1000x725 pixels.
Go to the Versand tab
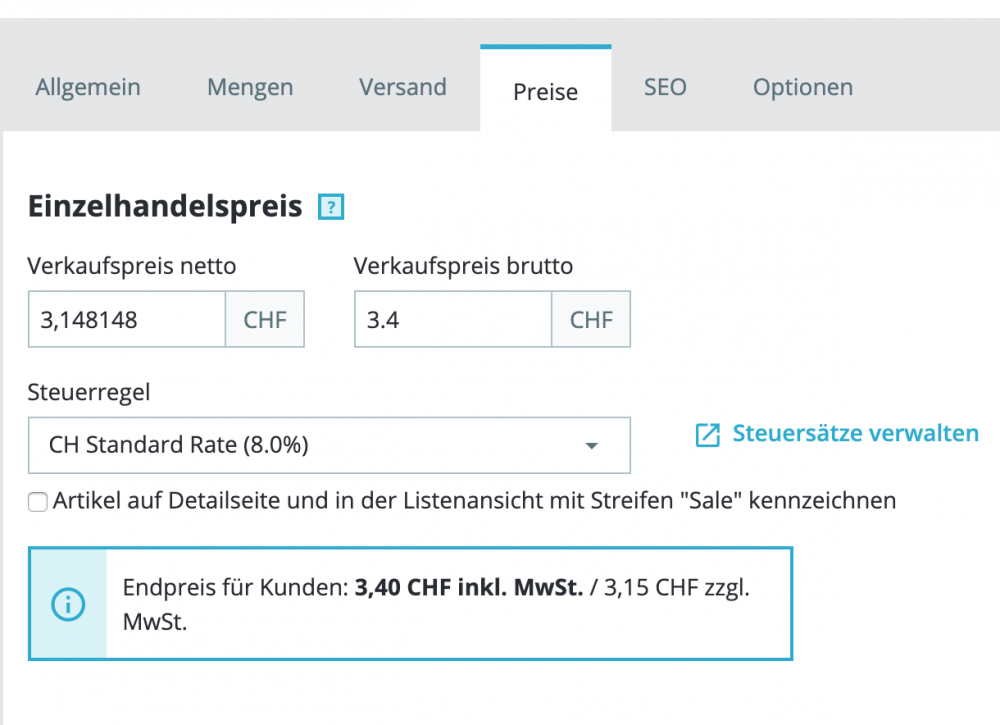(x=403, y=88)
